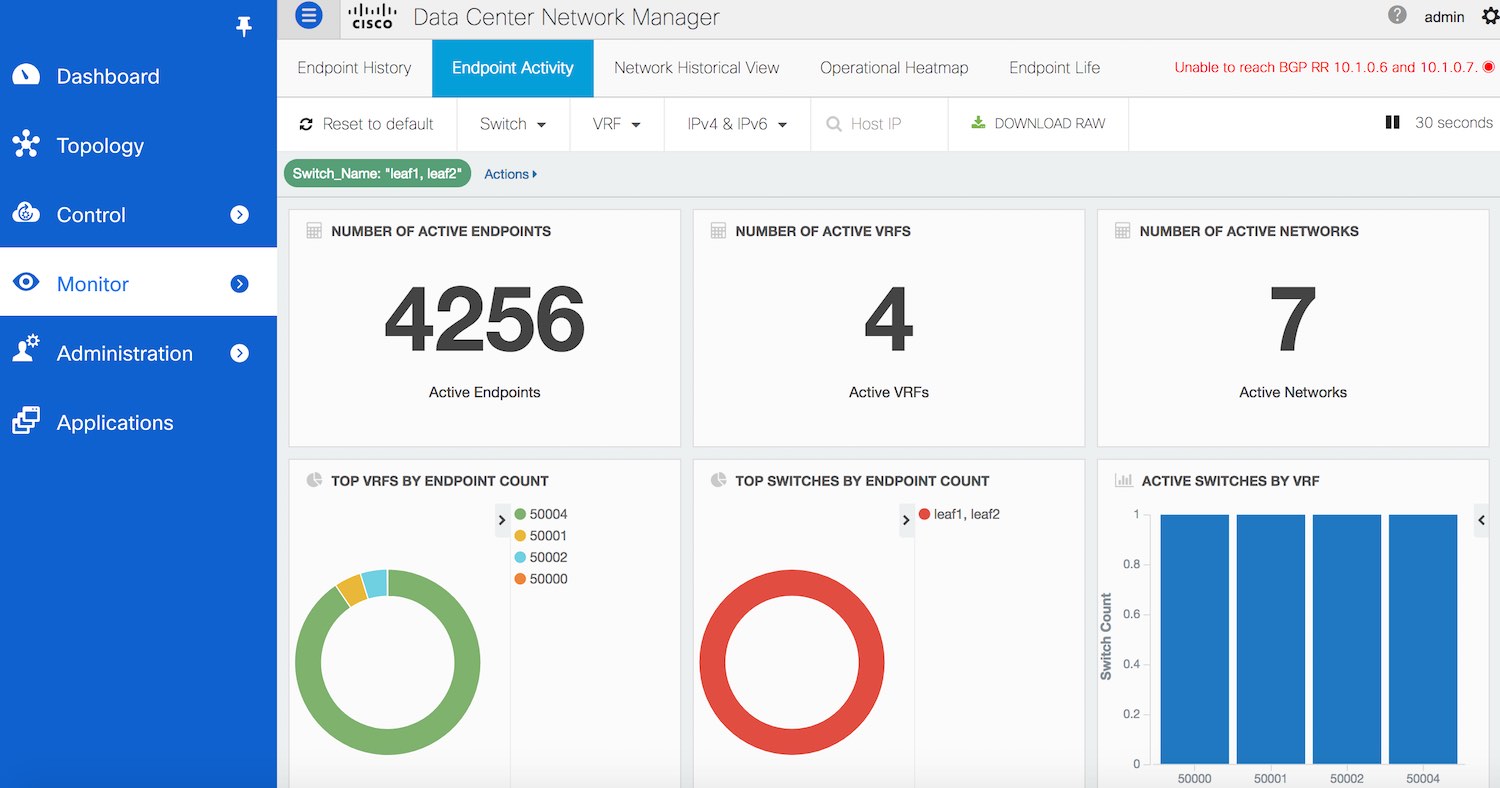Pause the 30 seconds auto-refresh
This screenshot has width=1500, height=788.
pos(1392,123)
